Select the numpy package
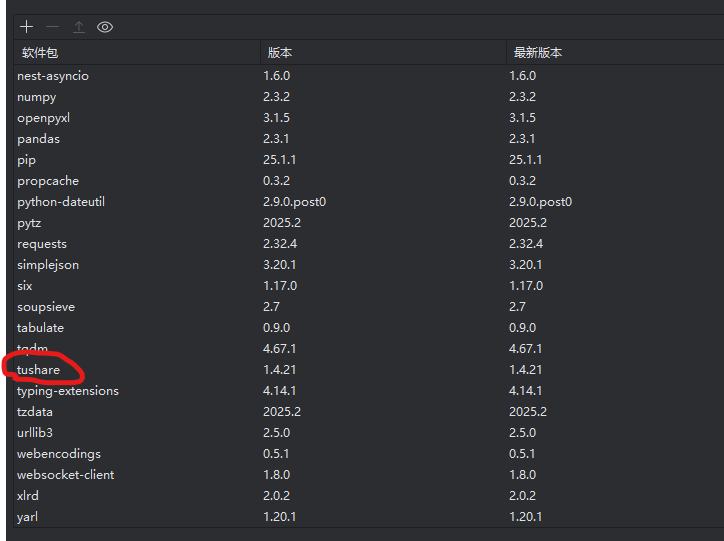724x541 pixels. click(36, 97)
